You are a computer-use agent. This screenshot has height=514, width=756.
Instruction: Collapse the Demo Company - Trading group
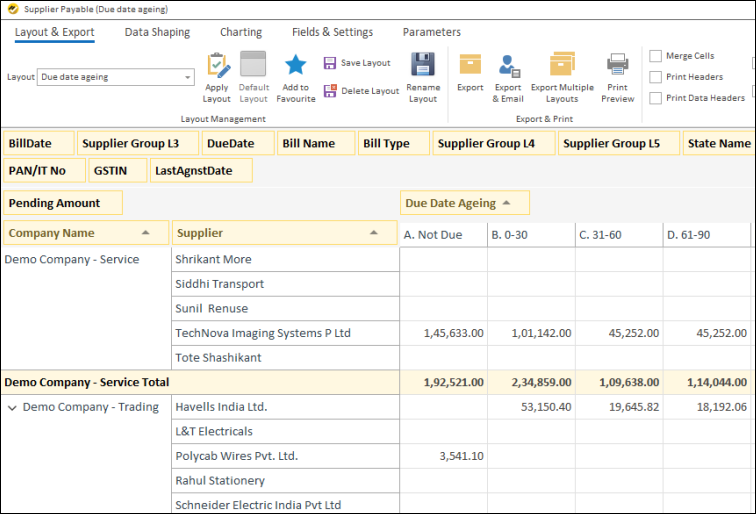[12, 408]
